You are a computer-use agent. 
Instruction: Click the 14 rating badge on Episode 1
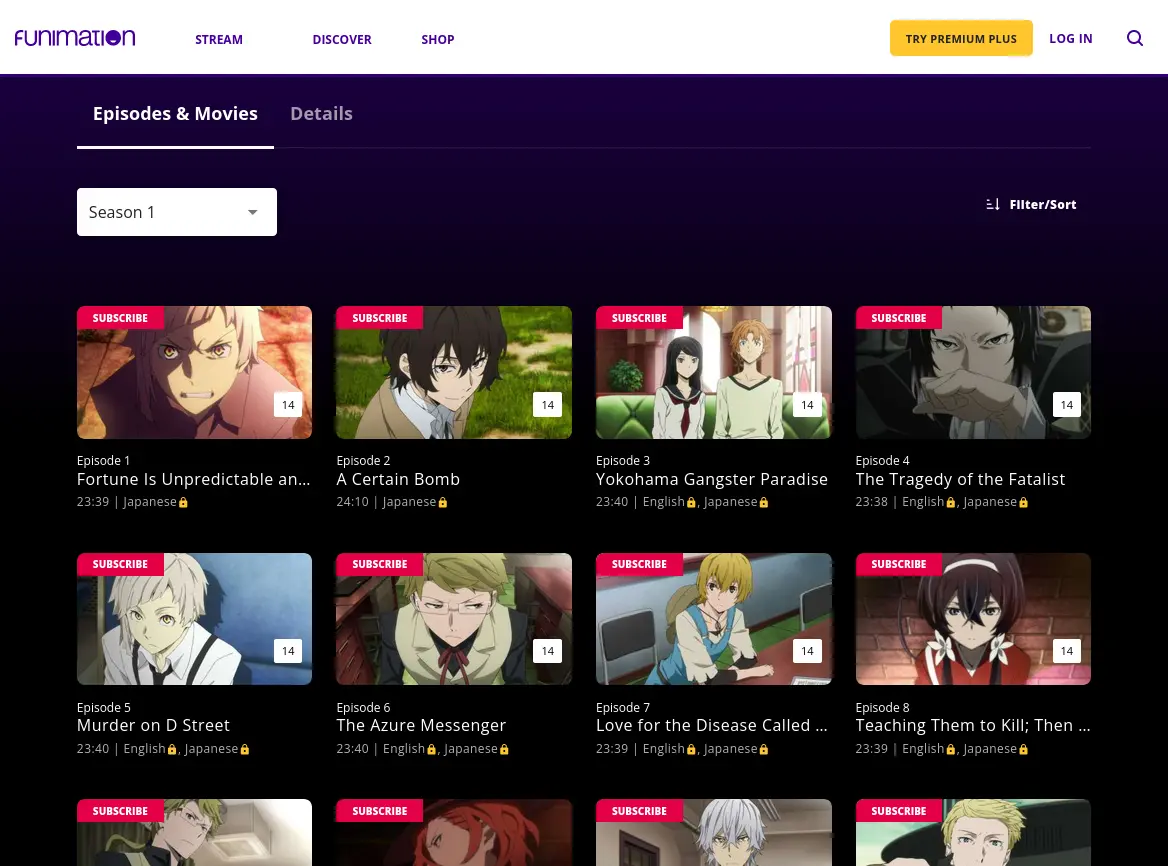click(x=288, y=405)
